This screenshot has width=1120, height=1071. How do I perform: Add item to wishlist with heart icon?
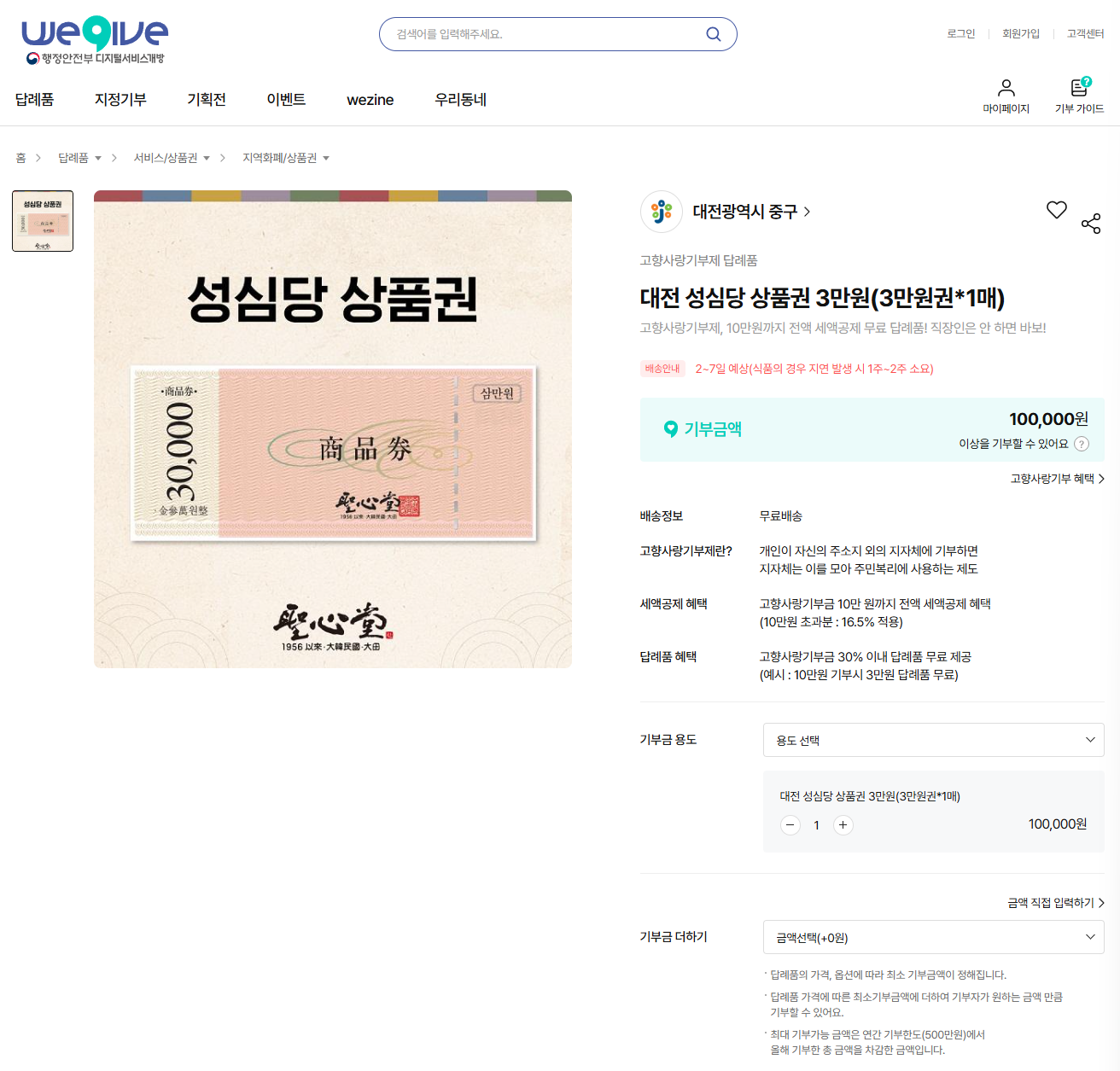(1057, 210)
